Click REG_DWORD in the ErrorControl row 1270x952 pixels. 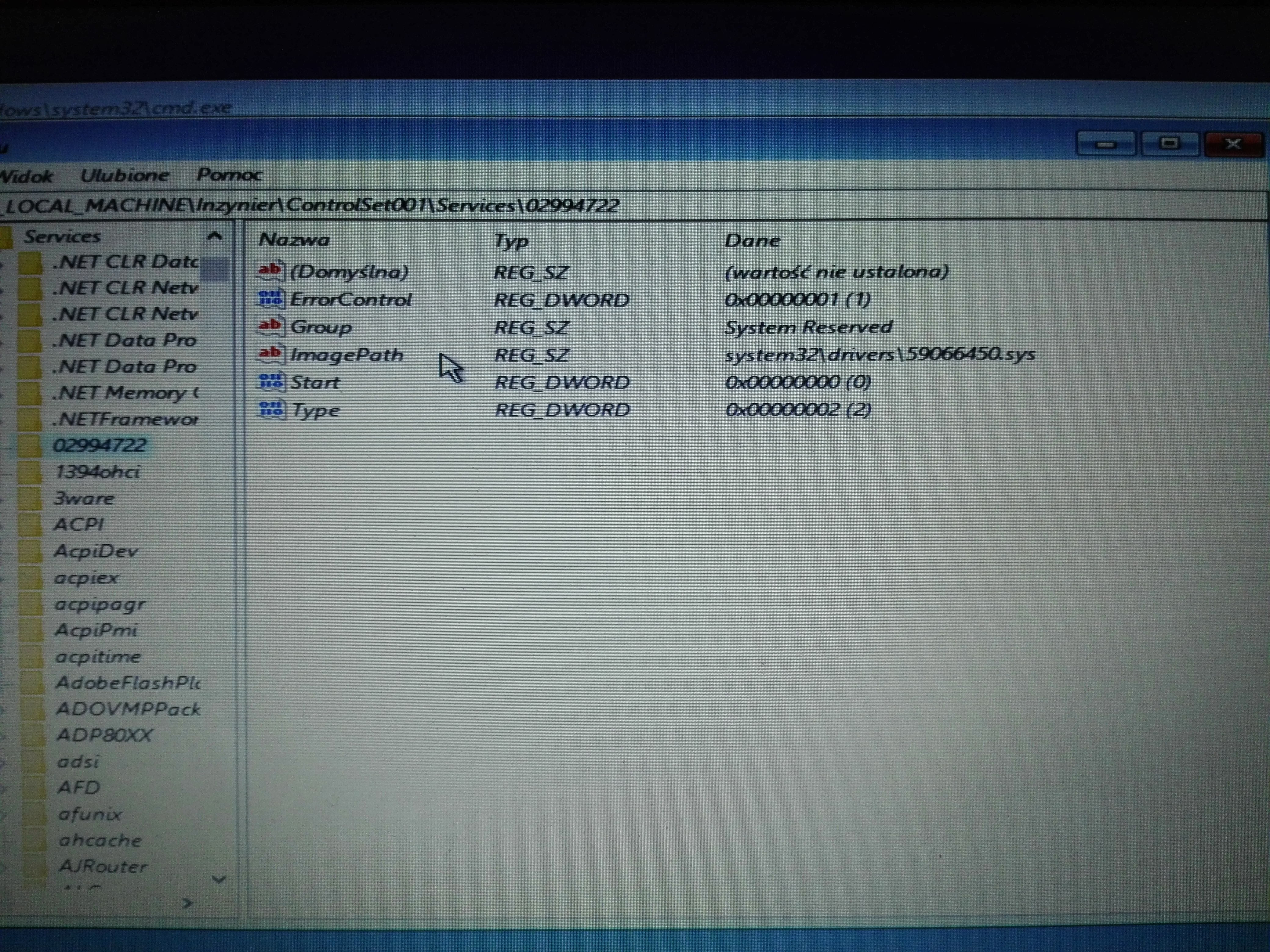pyautogui.click(x=561, y=300)
